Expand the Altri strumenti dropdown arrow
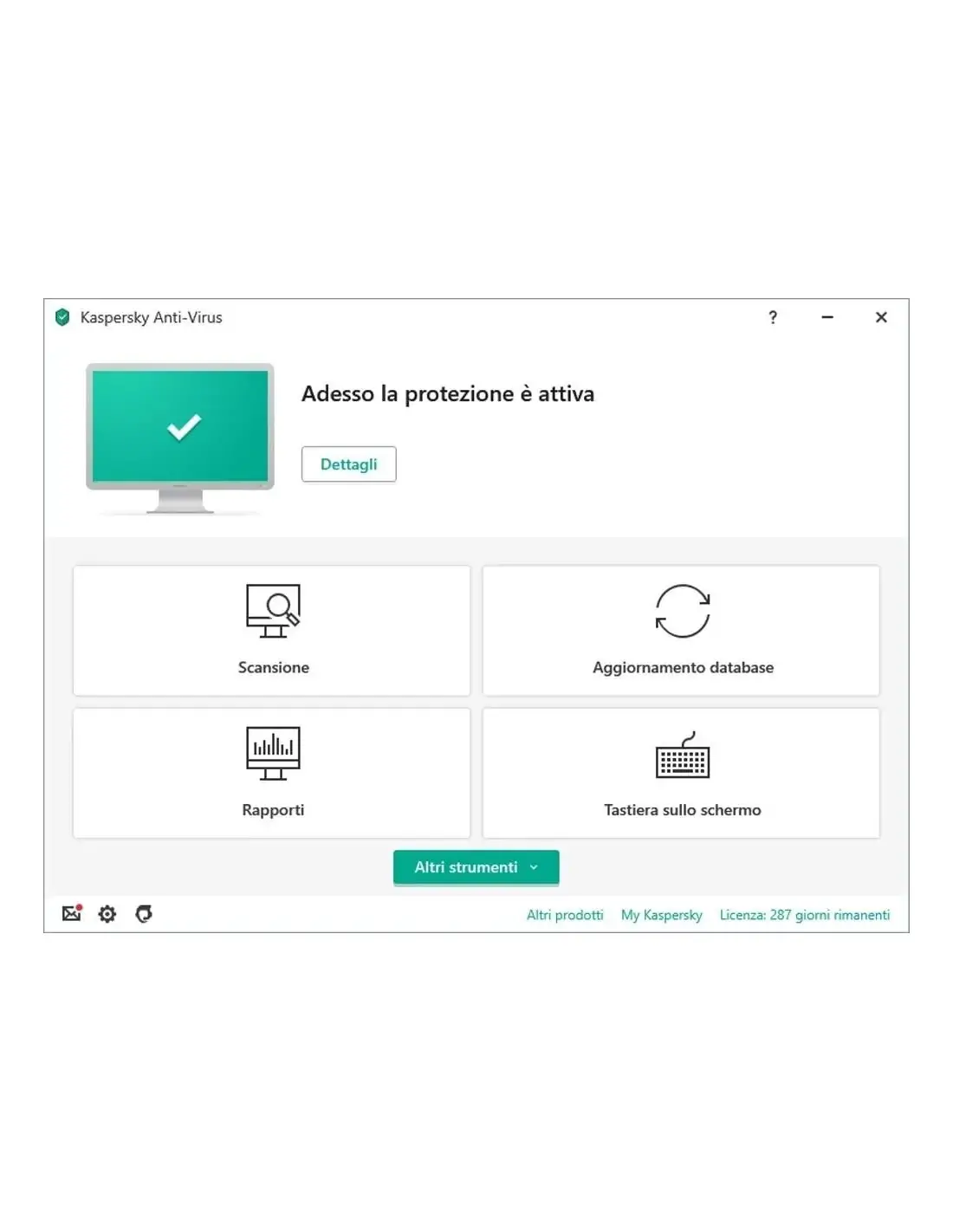Screen dimensions: 953x1232 click(534, 867)
